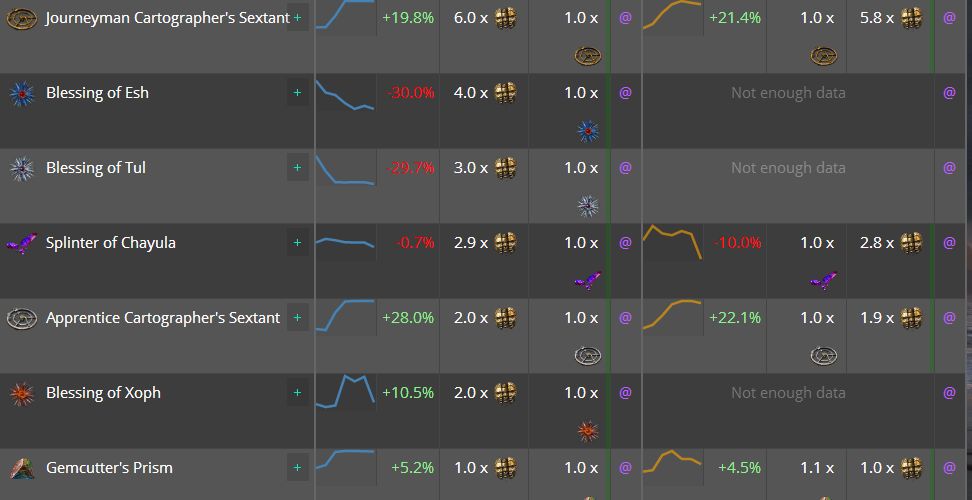Click the rightmost @ symbol in Blessing of Esh row
Screen dimensions: 972x500
[949, 93]
